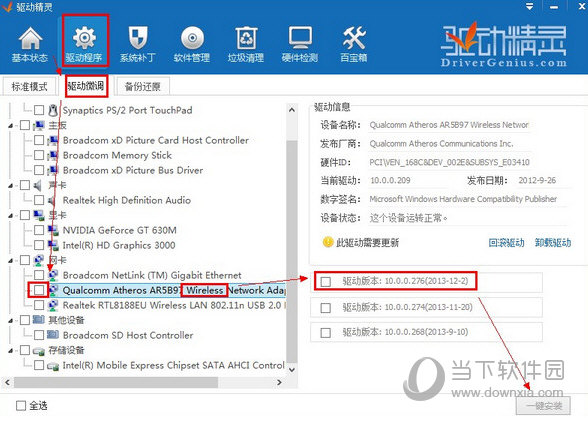Collapse the 显卡 tree node

point(11,216)
